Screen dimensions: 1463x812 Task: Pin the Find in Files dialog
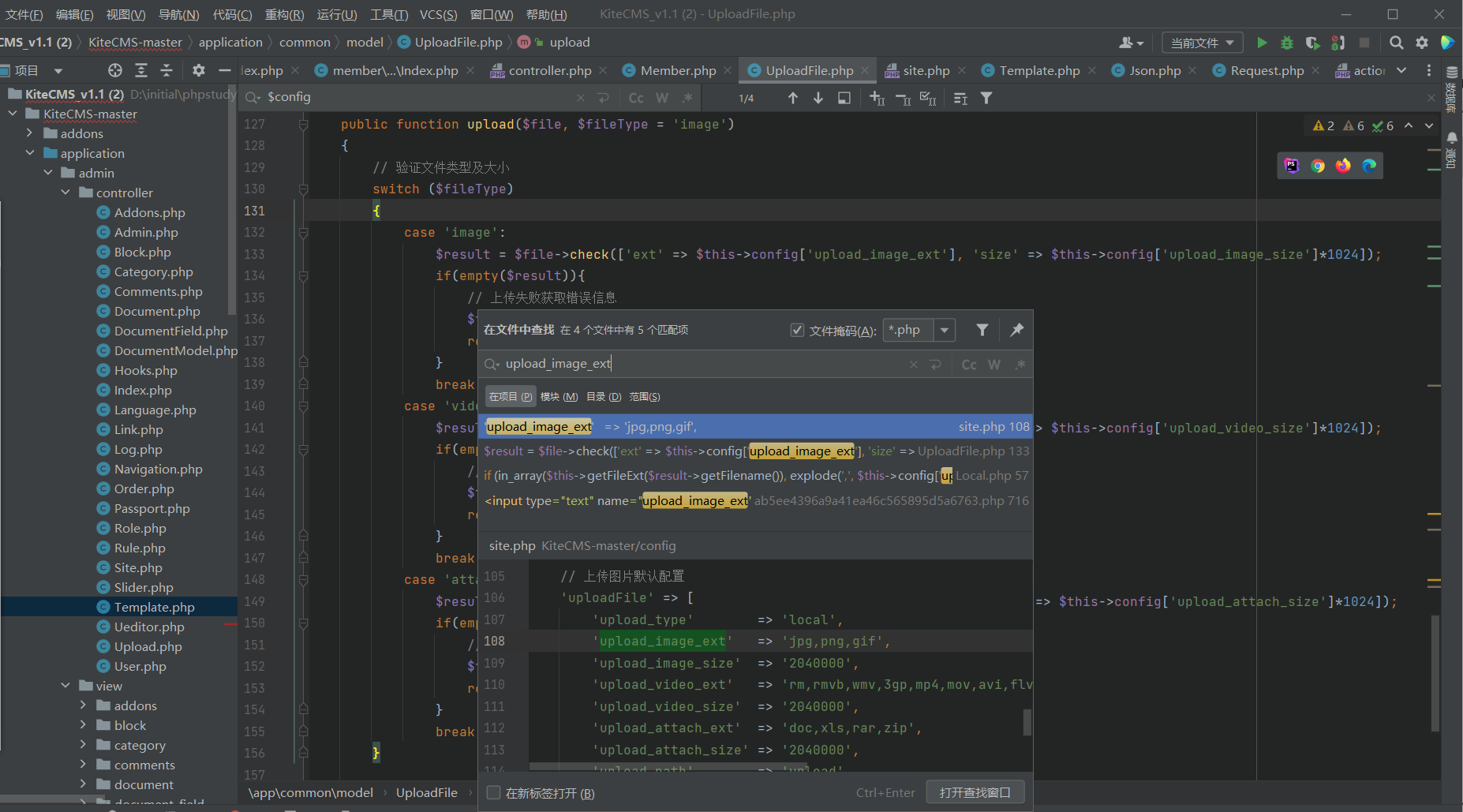pos(1017,330)
